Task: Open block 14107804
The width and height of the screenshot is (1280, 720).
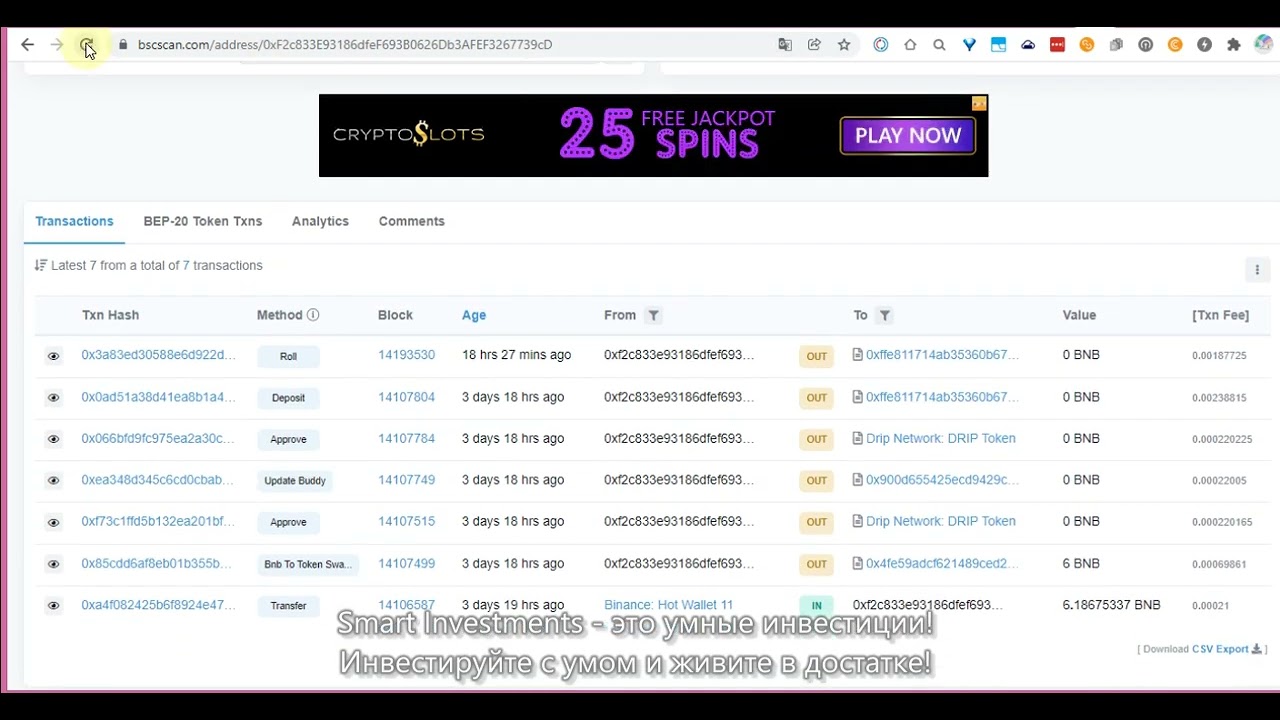Action: [x=406, y=397]
